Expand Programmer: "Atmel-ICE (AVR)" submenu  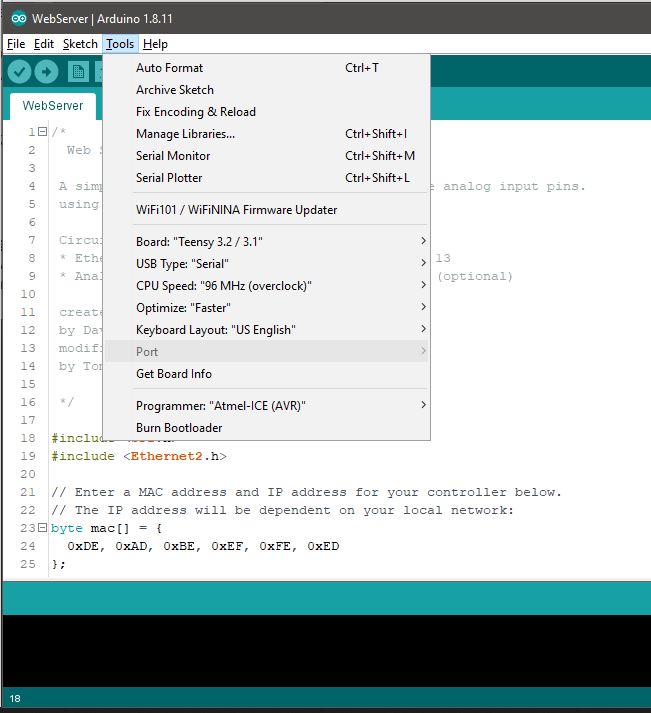pyautogui.click(x=267, y=406)
